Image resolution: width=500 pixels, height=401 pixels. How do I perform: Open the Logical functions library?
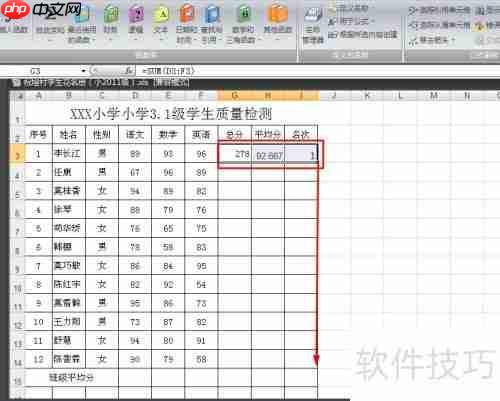click(x=136, y=21)
